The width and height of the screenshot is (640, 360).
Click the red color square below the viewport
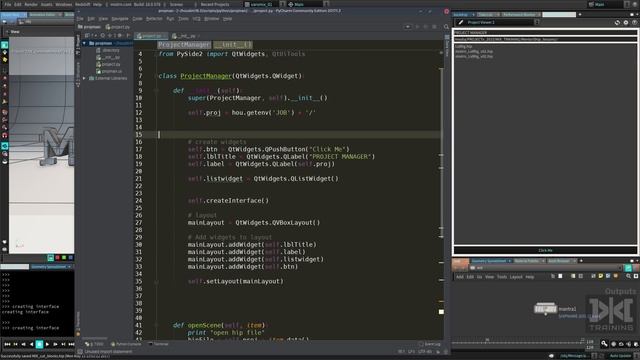58,258
